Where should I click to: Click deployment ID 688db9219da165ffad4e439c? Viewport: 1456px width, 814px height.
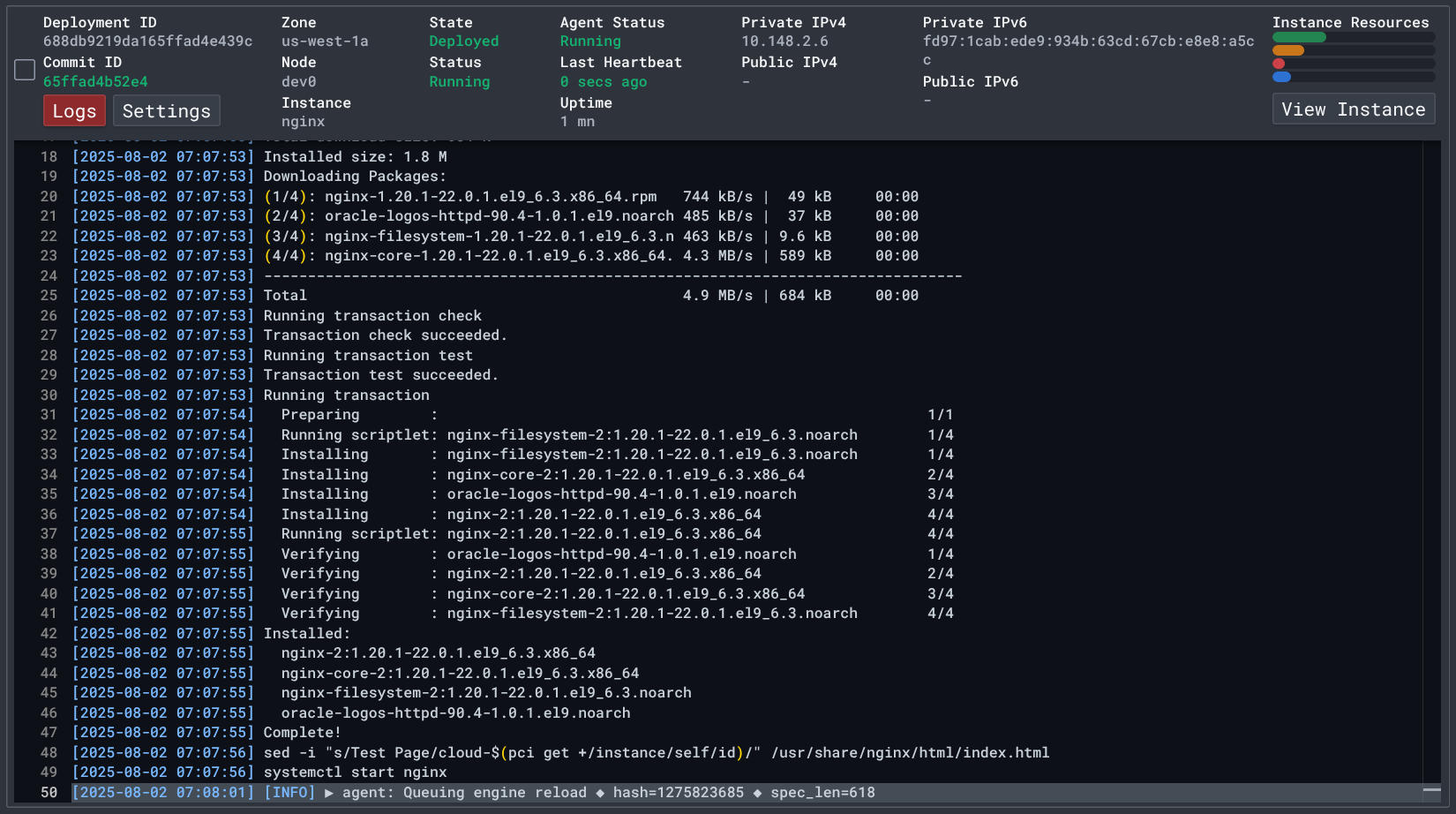click(x=147, y=41)
